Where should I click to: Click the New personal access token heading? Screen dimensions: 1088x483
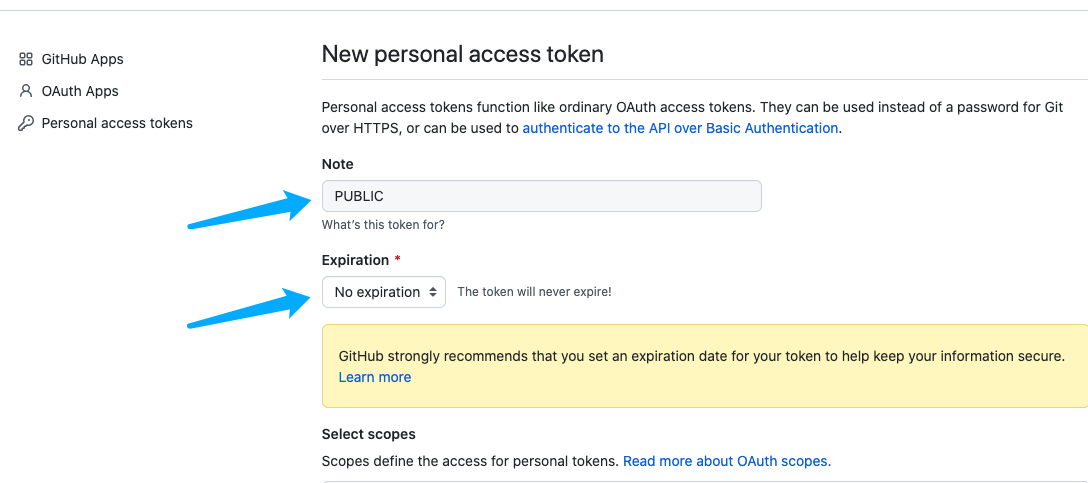click(463, 53)
